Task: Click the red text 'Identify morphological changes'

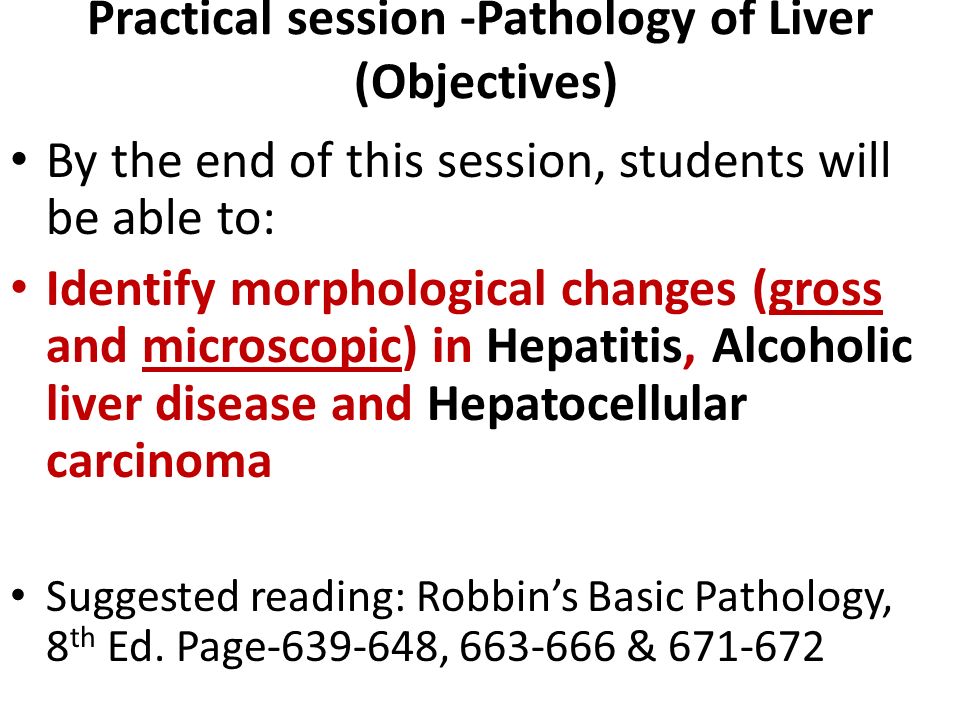Action: click(x=391, y=290)
